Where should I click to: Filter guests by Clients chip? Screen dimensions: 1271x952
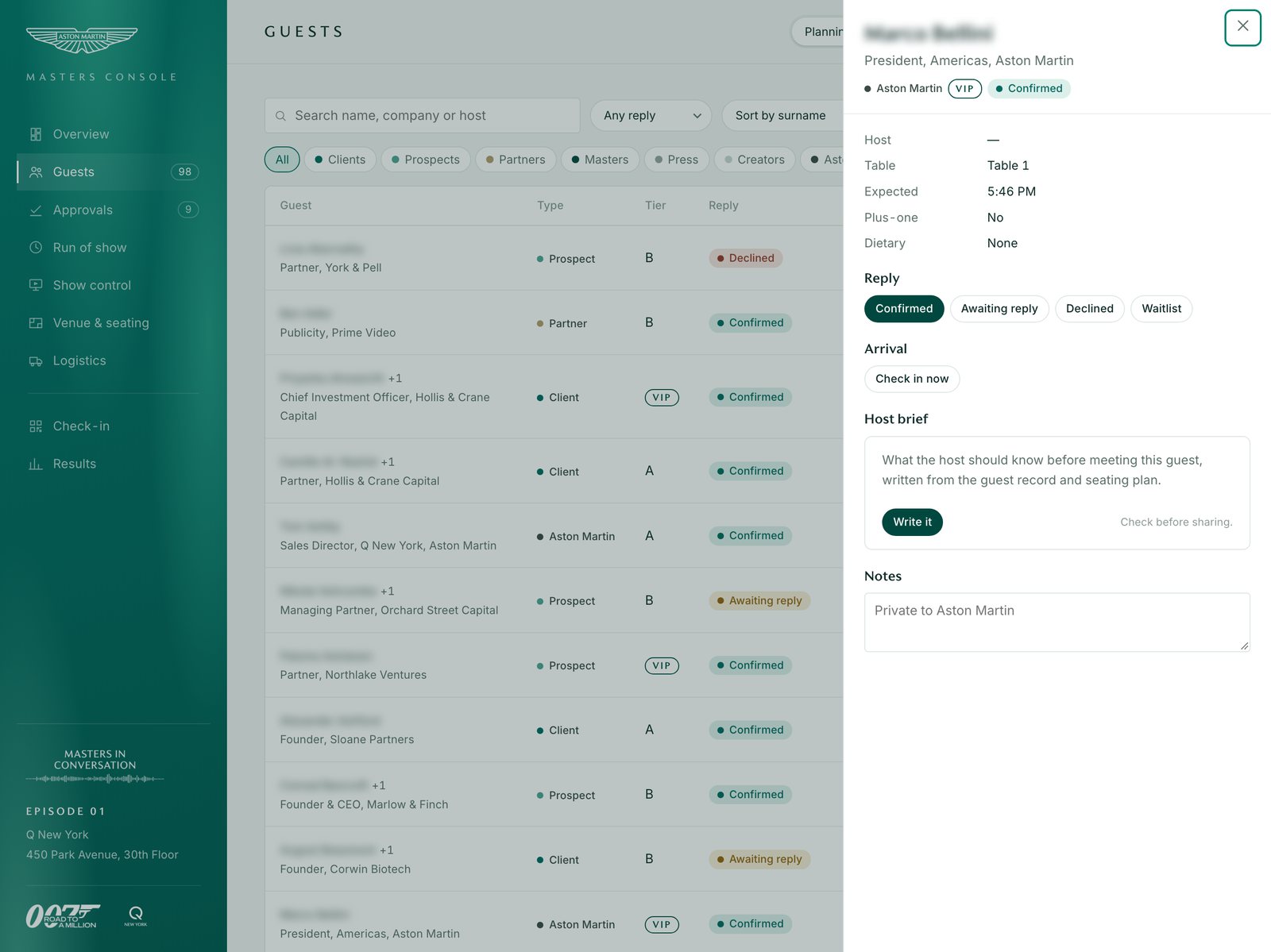click(x=340, y=160)
